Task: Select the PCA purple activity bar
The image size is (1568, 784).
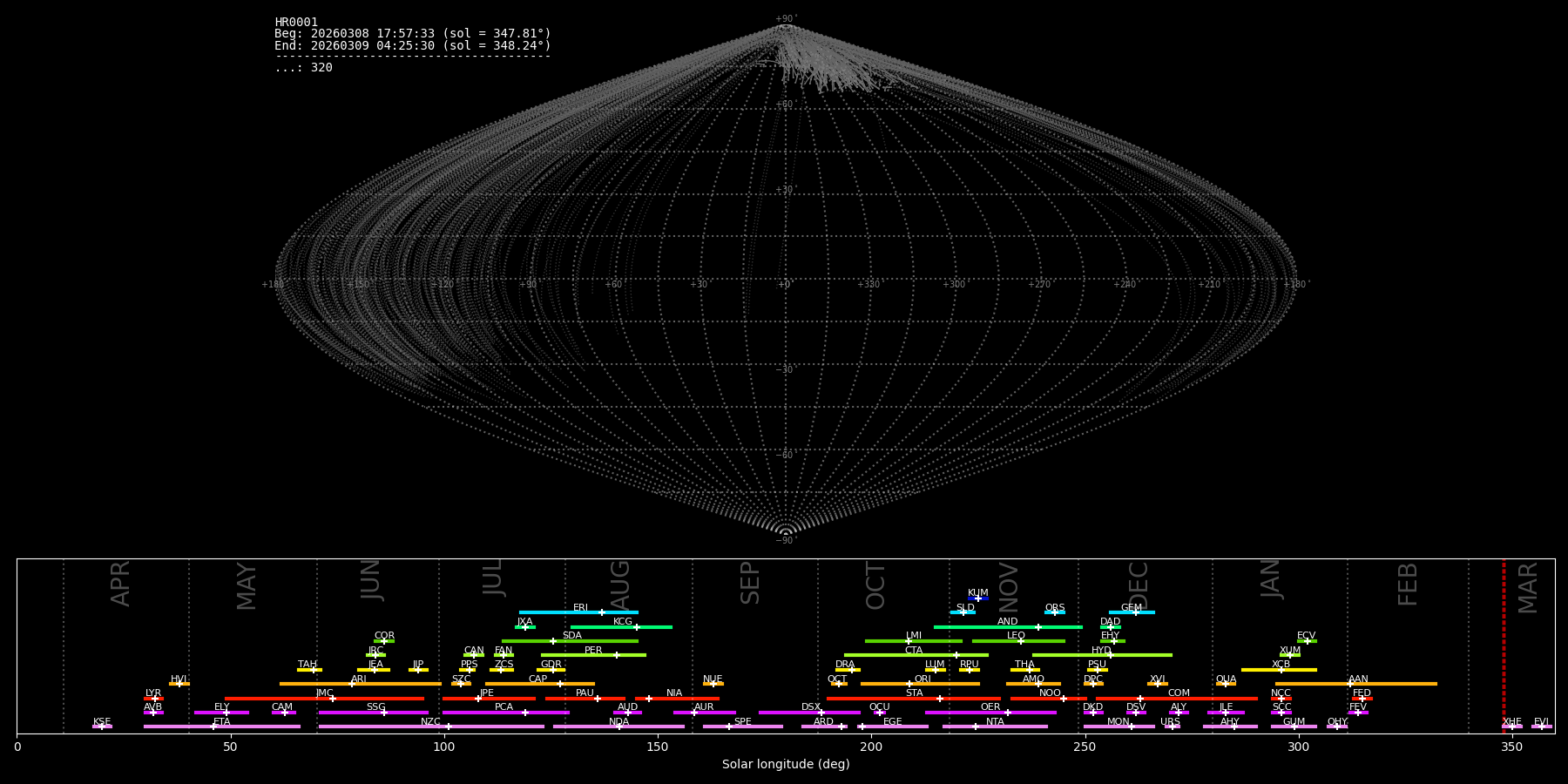Action: 505,713
